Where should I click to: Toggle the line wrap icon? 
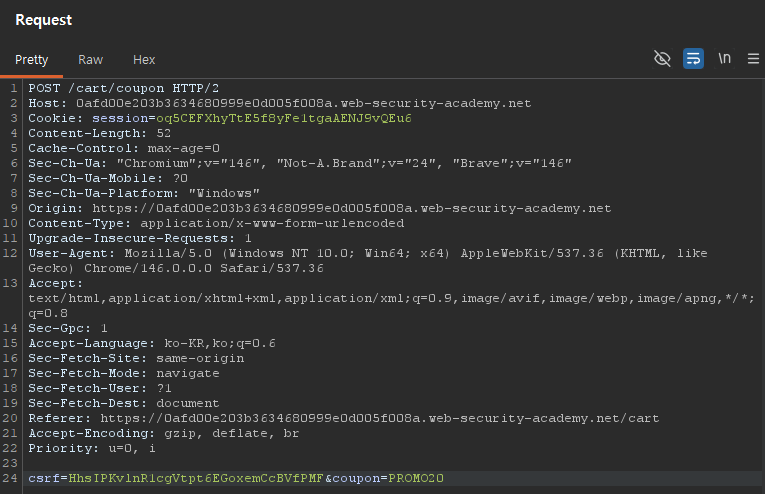coord(693,59)
